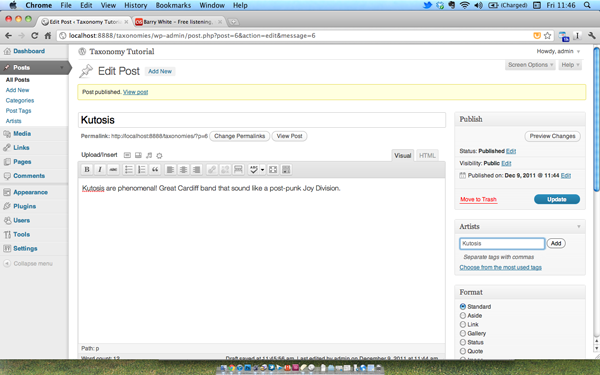Select the Quote post format
Image resolution: width=600 pixels, height=375 pixels.
tap(463, 351)
